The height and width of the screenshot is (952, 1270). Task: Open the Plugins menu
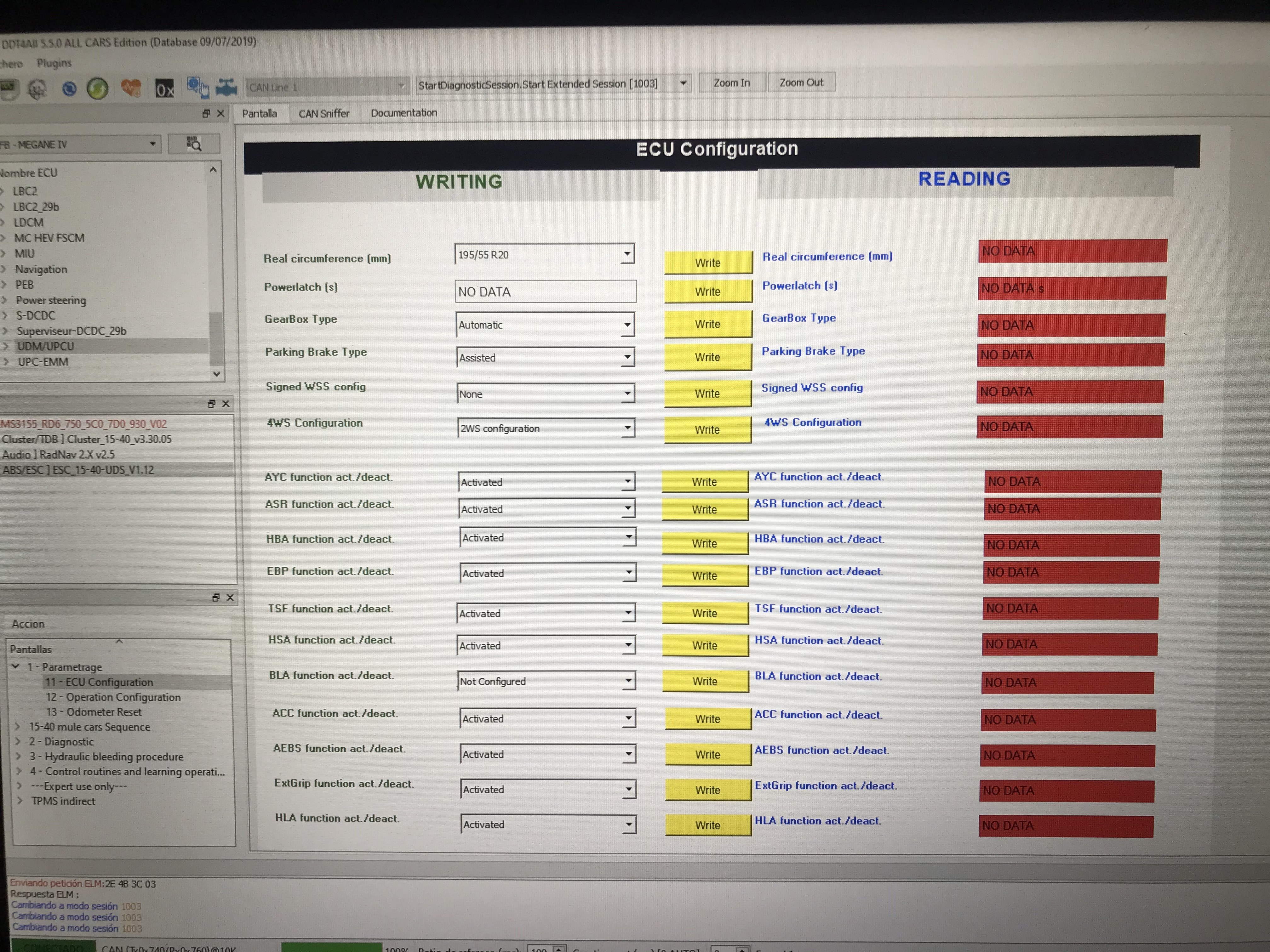point(54,63)
